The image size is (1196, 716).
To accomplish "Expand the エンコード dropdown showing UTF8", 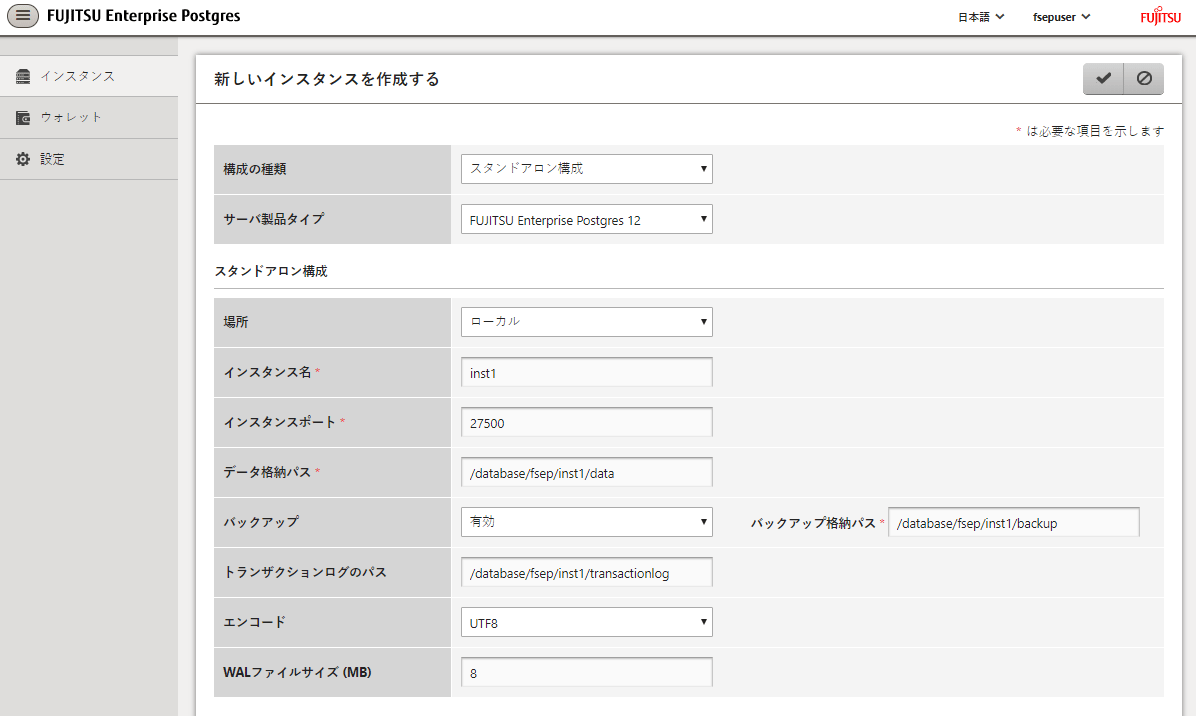I will (x=587, y=622).
